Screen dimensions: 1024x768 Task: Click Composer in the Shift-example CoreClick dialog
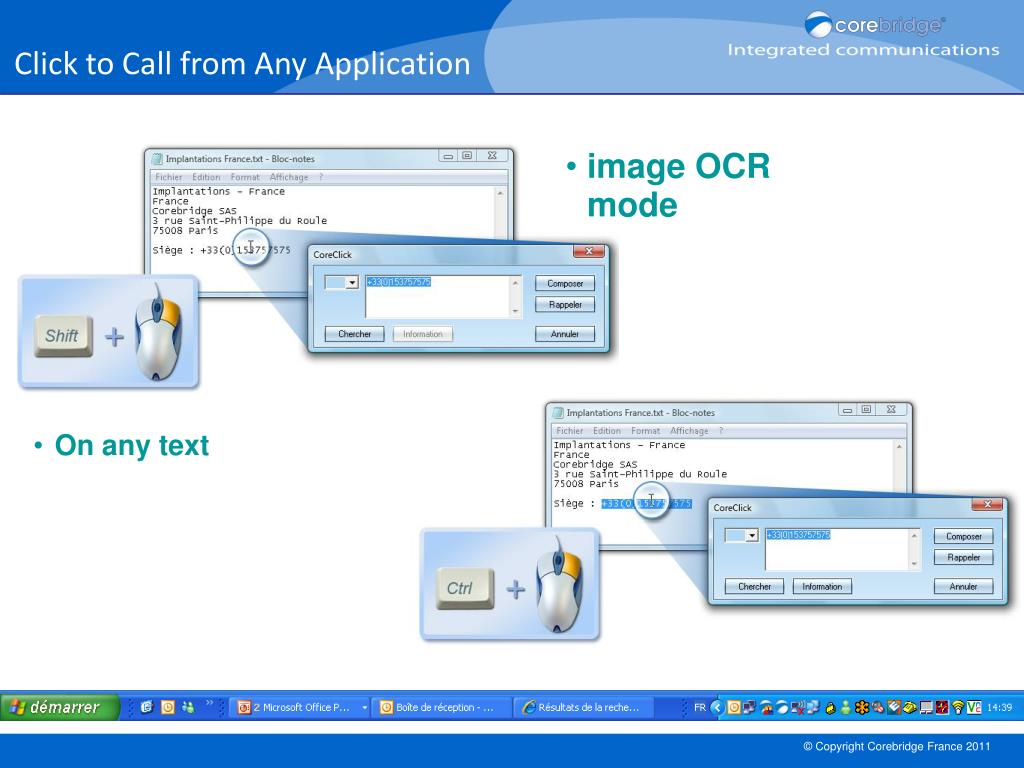point(565,283)
